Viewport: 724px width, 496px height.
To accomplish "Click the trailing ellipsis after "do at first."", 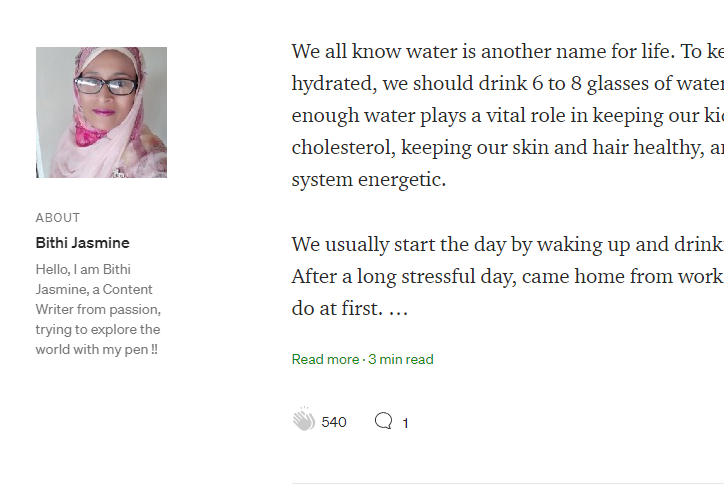I will tap(398, 309).
